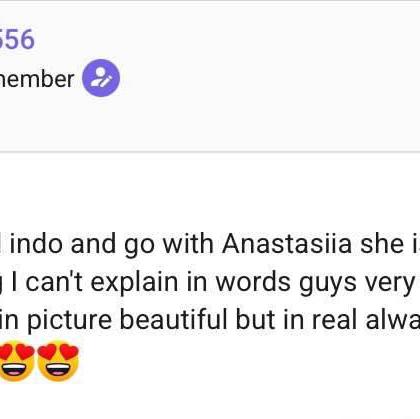420x419 pixels.
Task: Click the word and after indo
Action: click(93, 243)
